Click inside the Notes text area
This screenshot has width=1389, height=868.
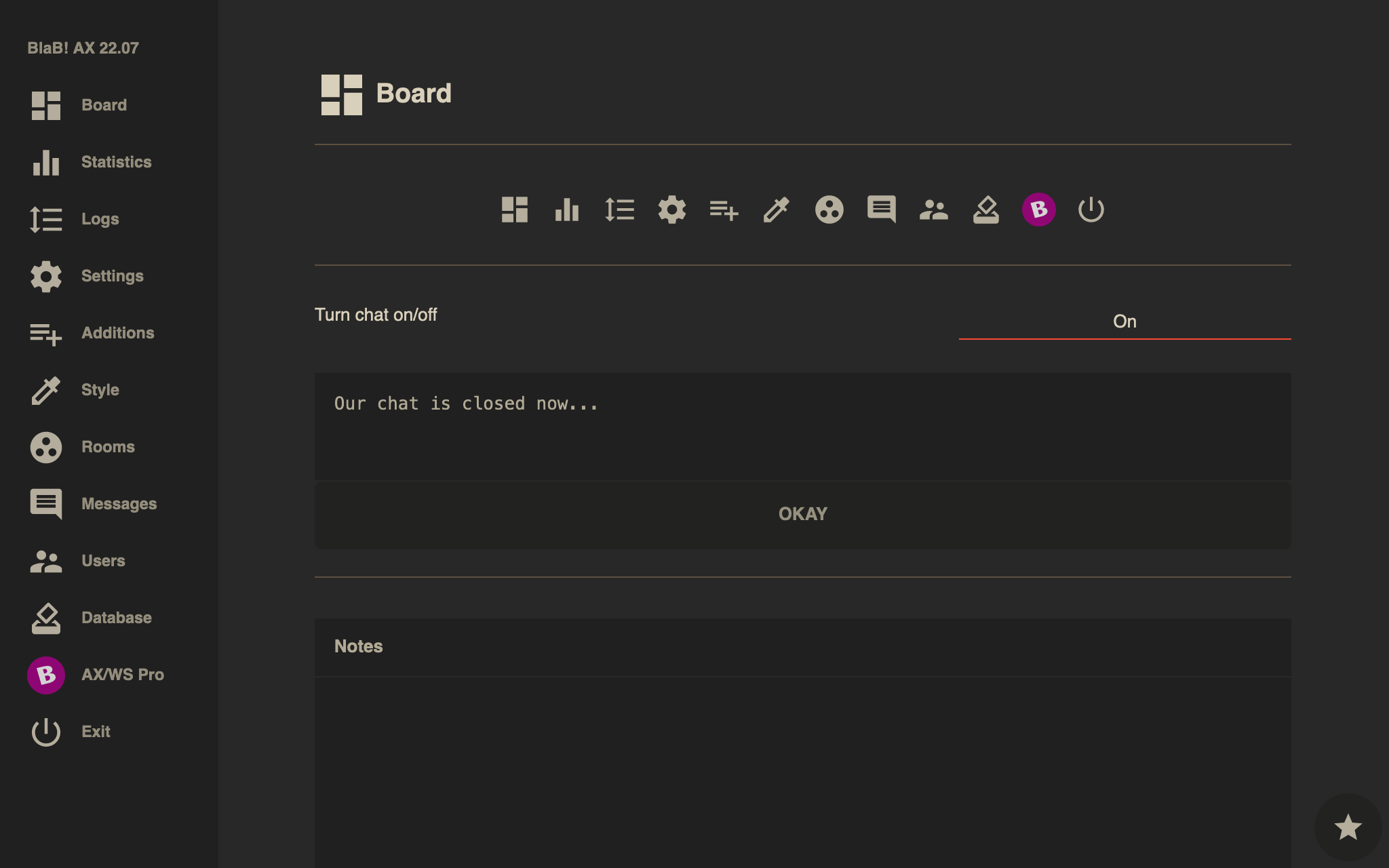(802, 766)
